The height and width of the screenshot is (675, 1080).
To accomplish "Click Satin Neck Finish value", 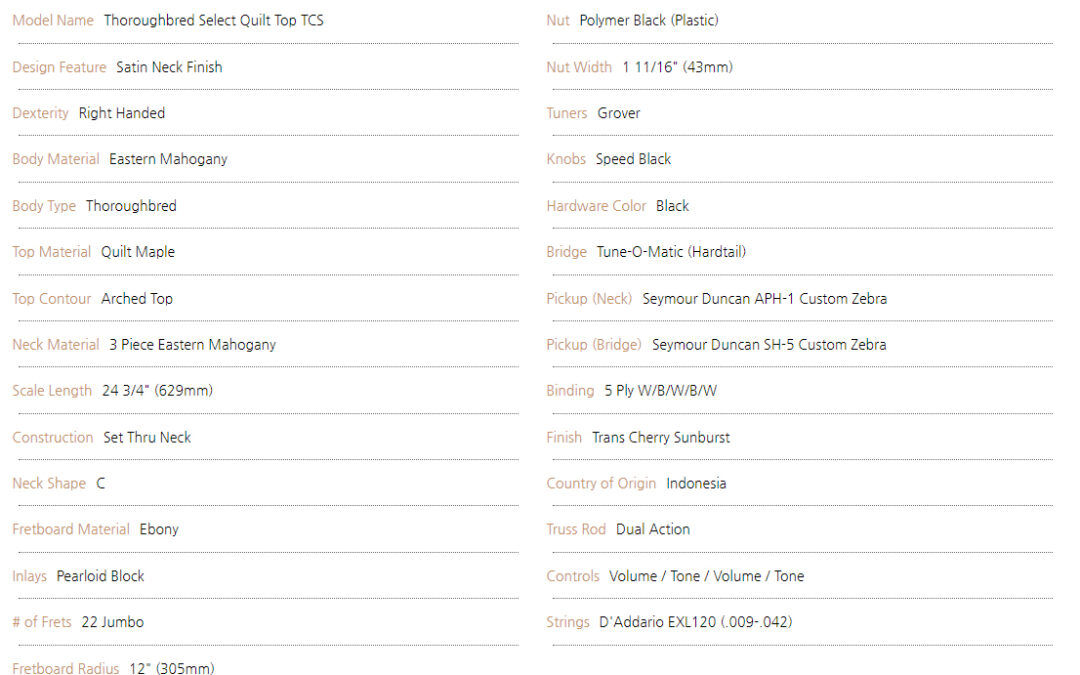I will (x=169, y=67).
